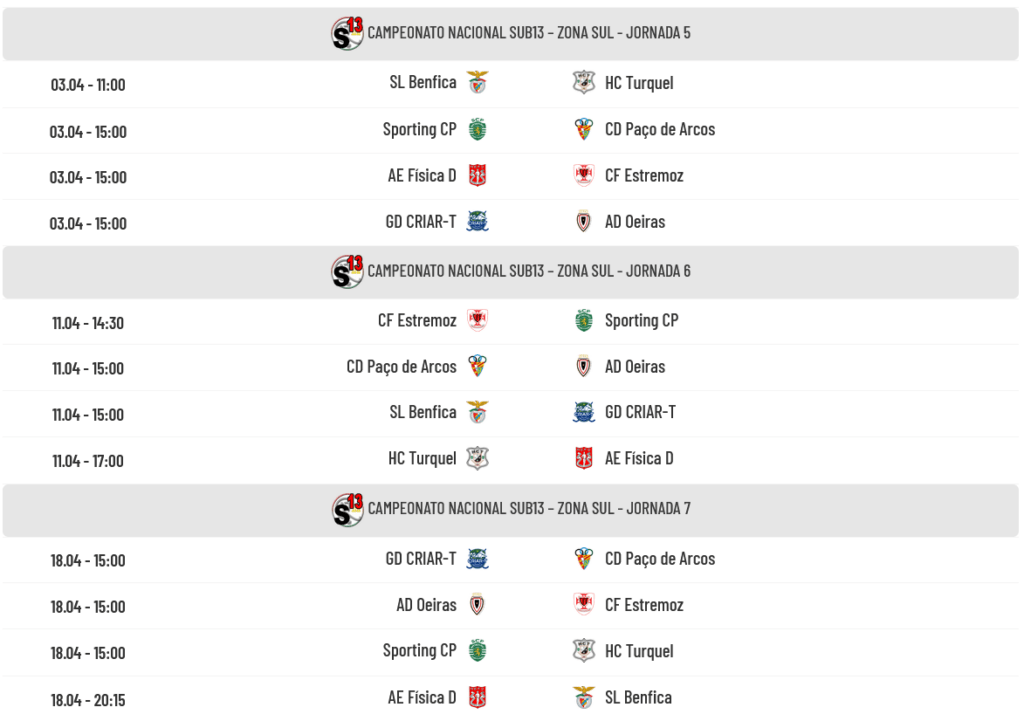Click Sporting CP crest in 03.04 match

coord(477,129)
